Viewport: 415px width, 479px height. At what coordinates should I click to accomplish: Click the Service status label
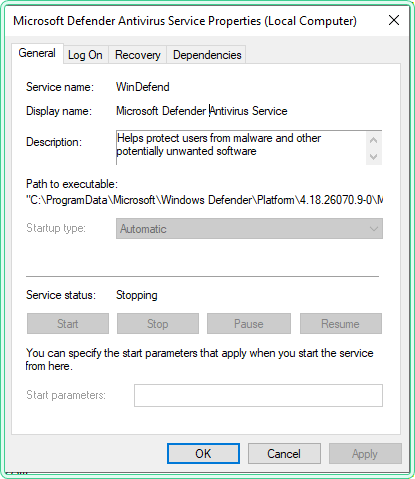[61, 295]
